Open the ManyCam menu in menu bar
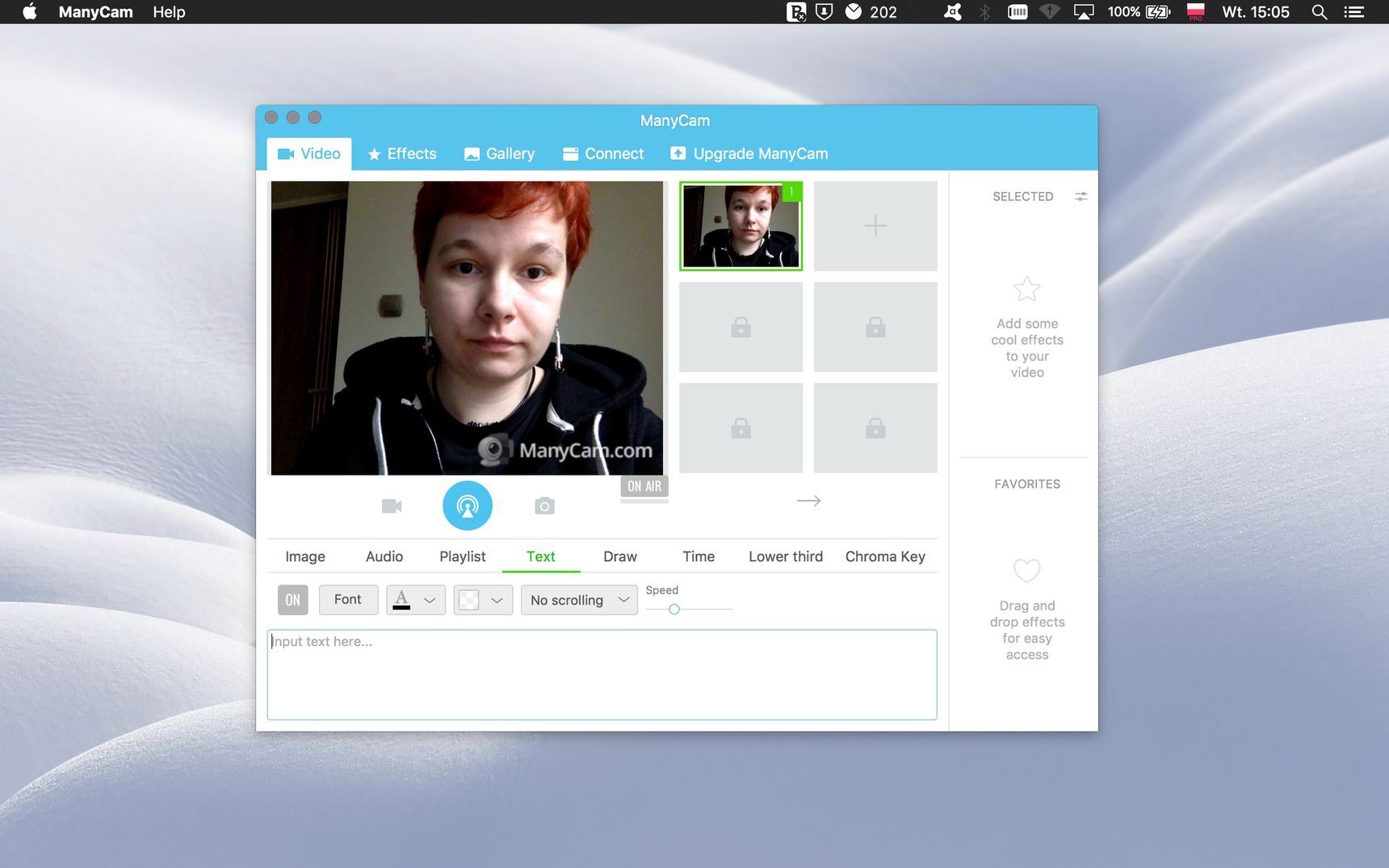Viewport: 1389px width, 868px height. click(95, 11)
